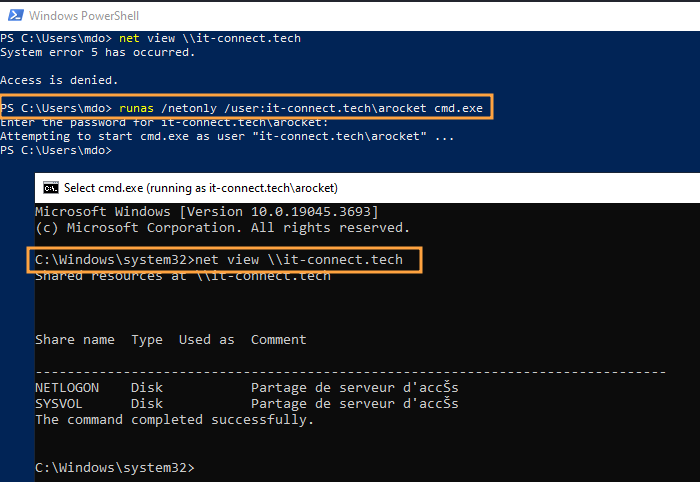
Task: Click the final C:\Windows\system32 prompt
Action: 114,468
